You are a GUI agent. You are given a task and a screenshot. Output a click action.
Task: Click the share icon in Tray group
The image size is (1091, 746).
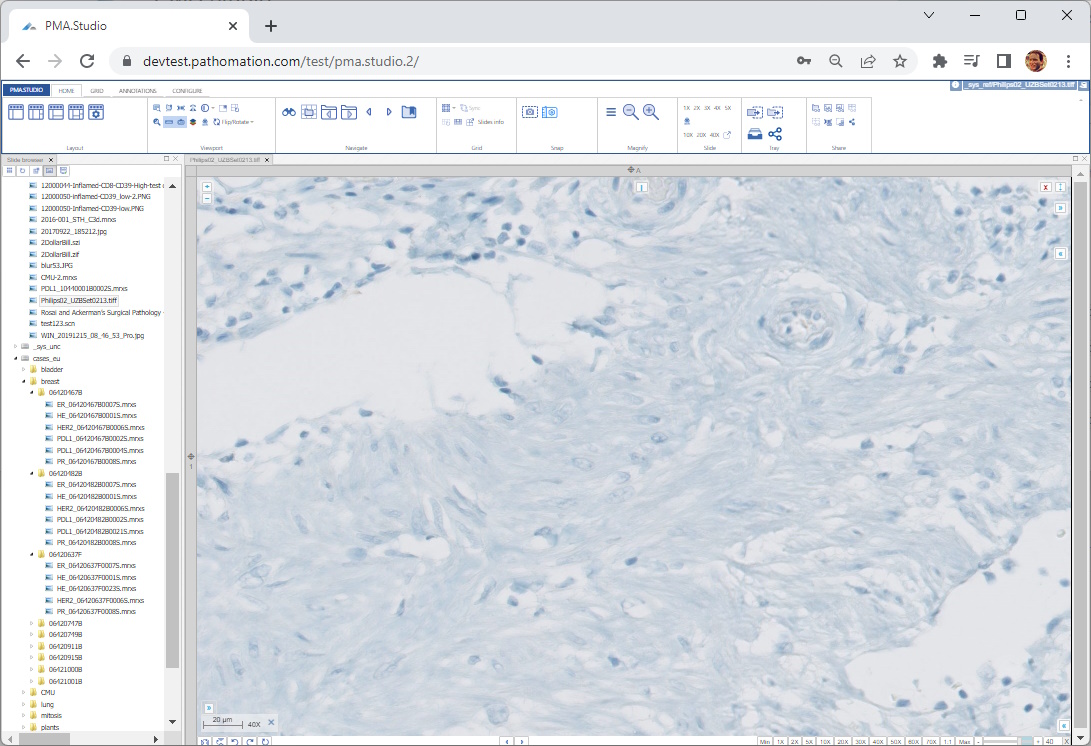click(775, 134)
